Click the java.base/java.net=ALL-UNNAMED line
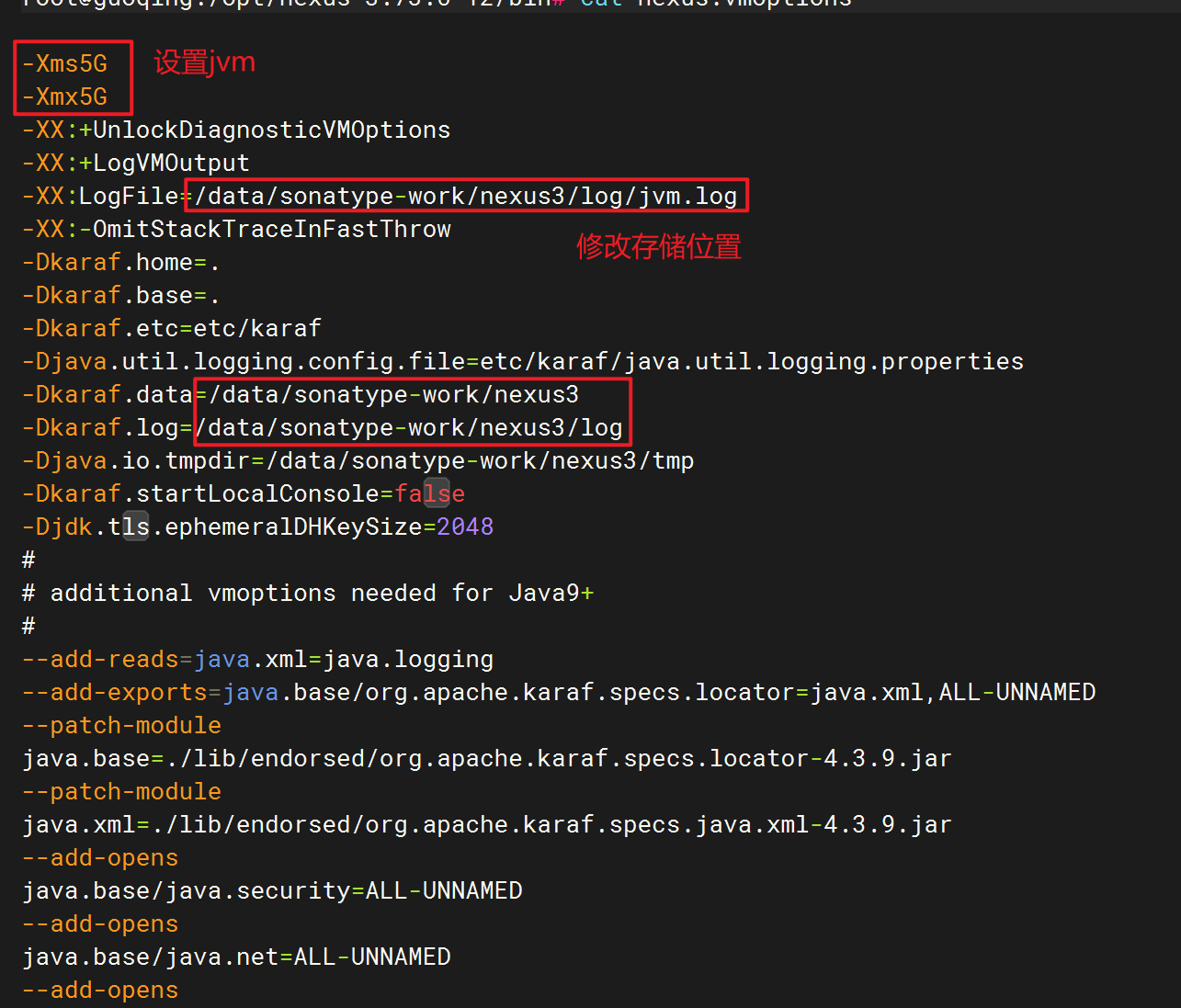 [x=236, y=957]
